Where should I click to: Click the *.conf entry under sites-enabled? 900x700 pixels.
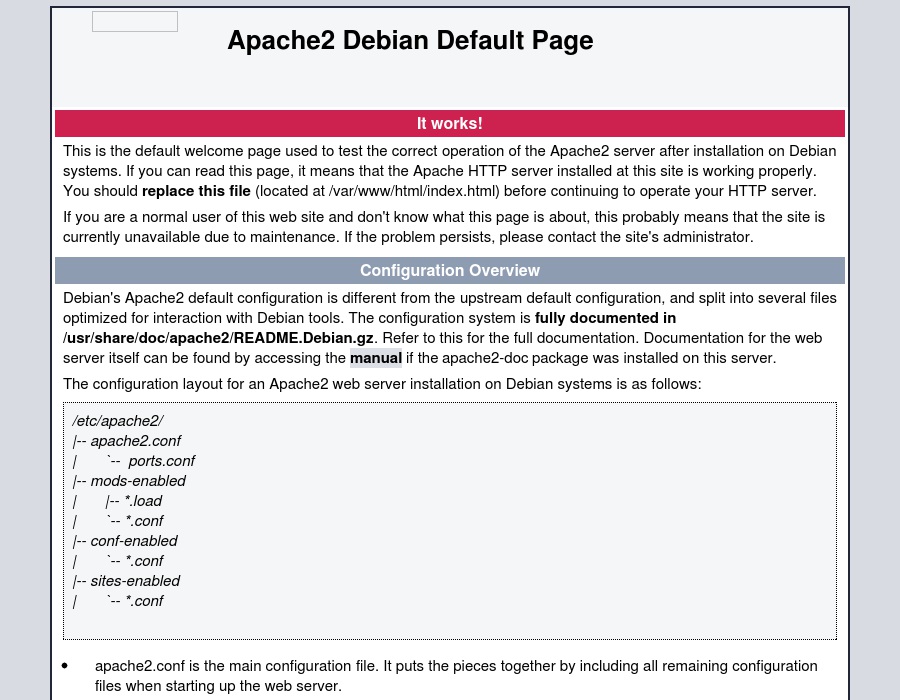pos(144,601)
